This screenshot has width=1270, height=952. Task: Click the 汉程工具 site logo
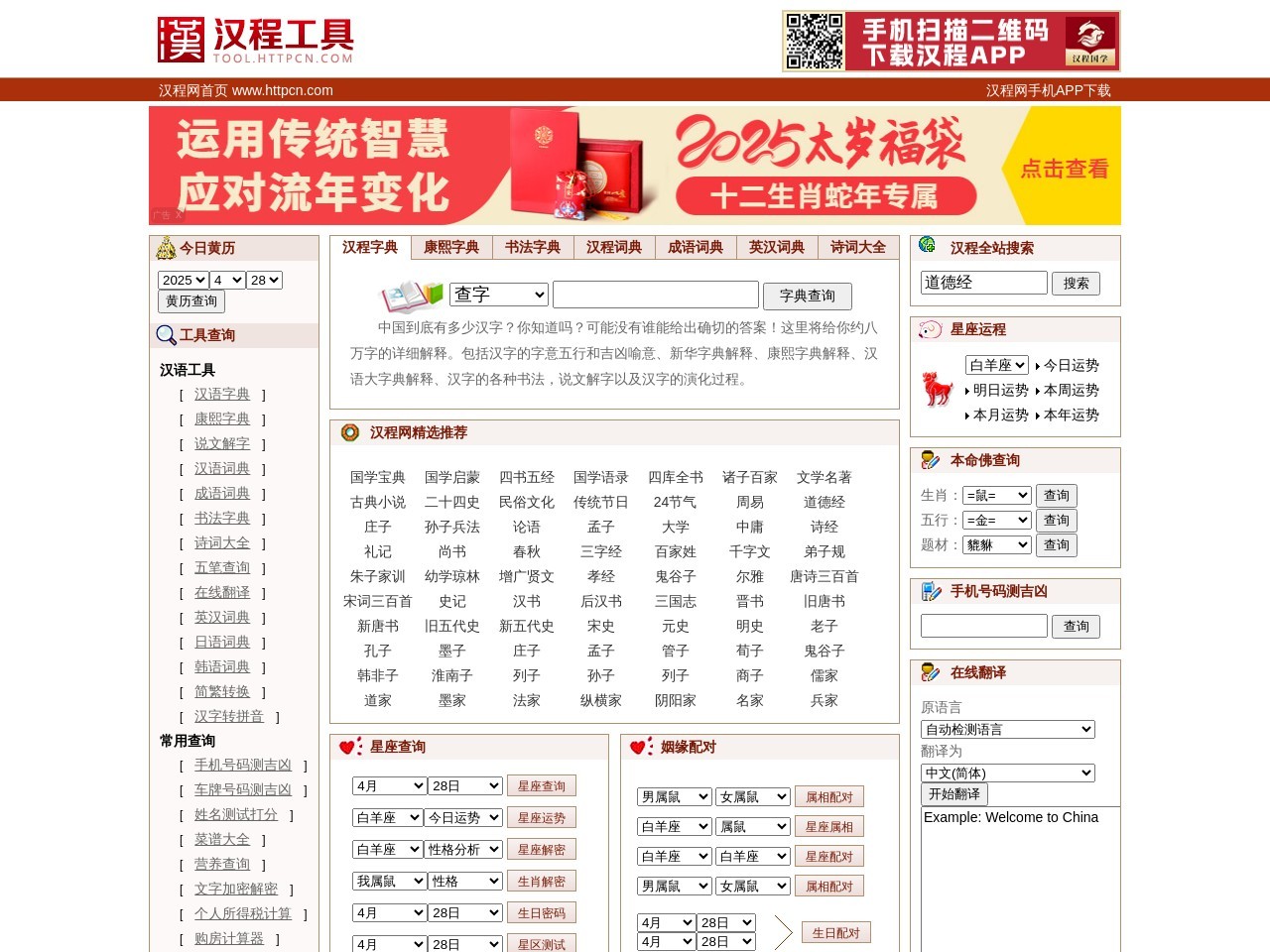256,41
